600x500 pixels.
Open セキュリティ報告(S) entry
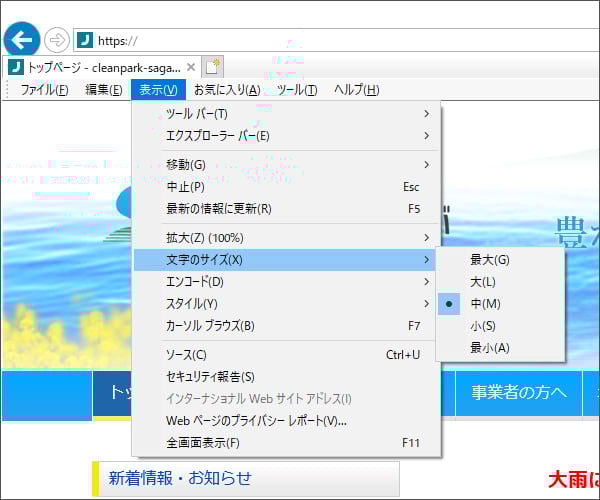(286, 377)
